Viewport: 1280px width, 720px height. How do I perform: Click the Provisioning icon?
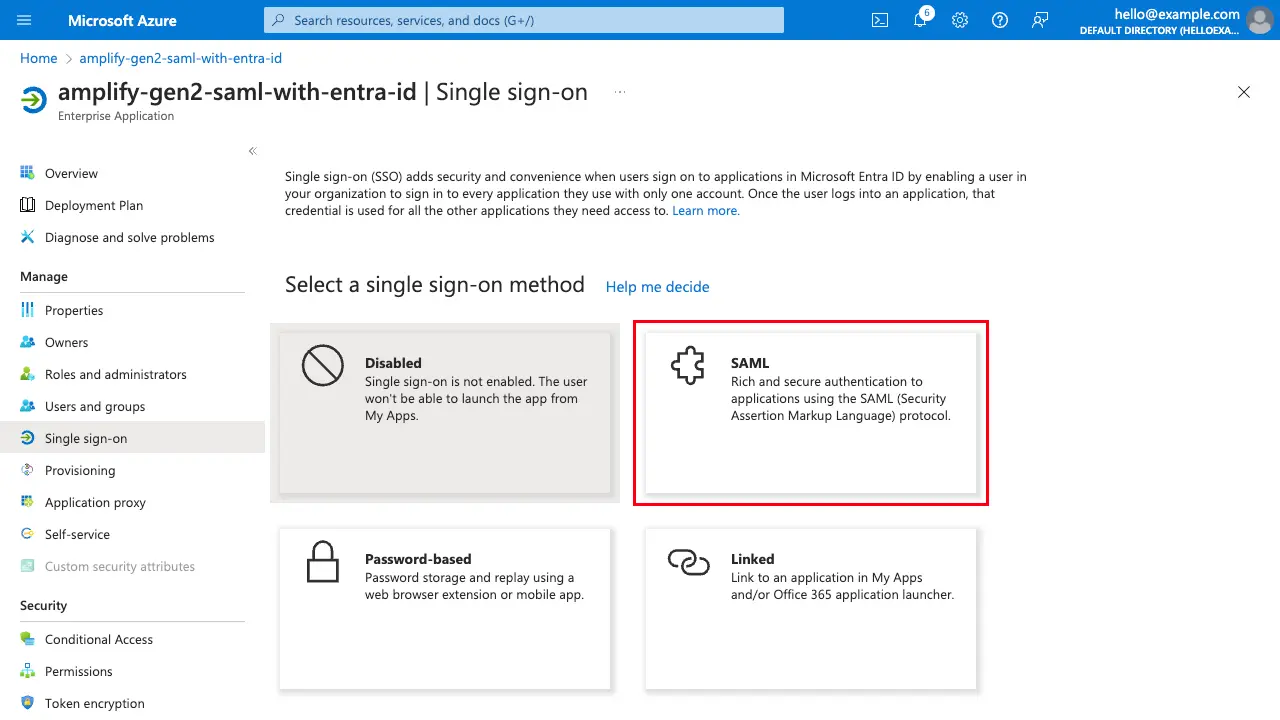[x=28, y=470]
